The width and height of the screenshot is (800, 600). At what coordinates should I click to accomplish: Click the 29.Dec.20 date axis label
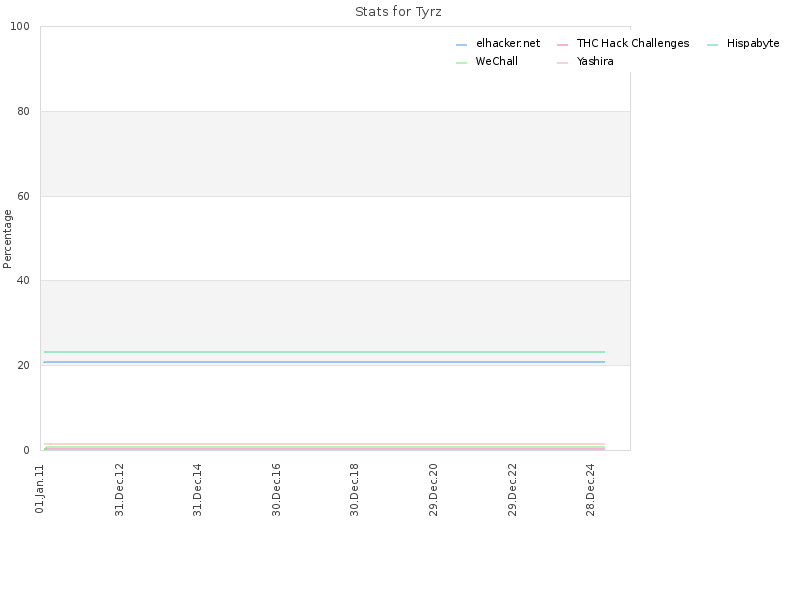[433, 490]
